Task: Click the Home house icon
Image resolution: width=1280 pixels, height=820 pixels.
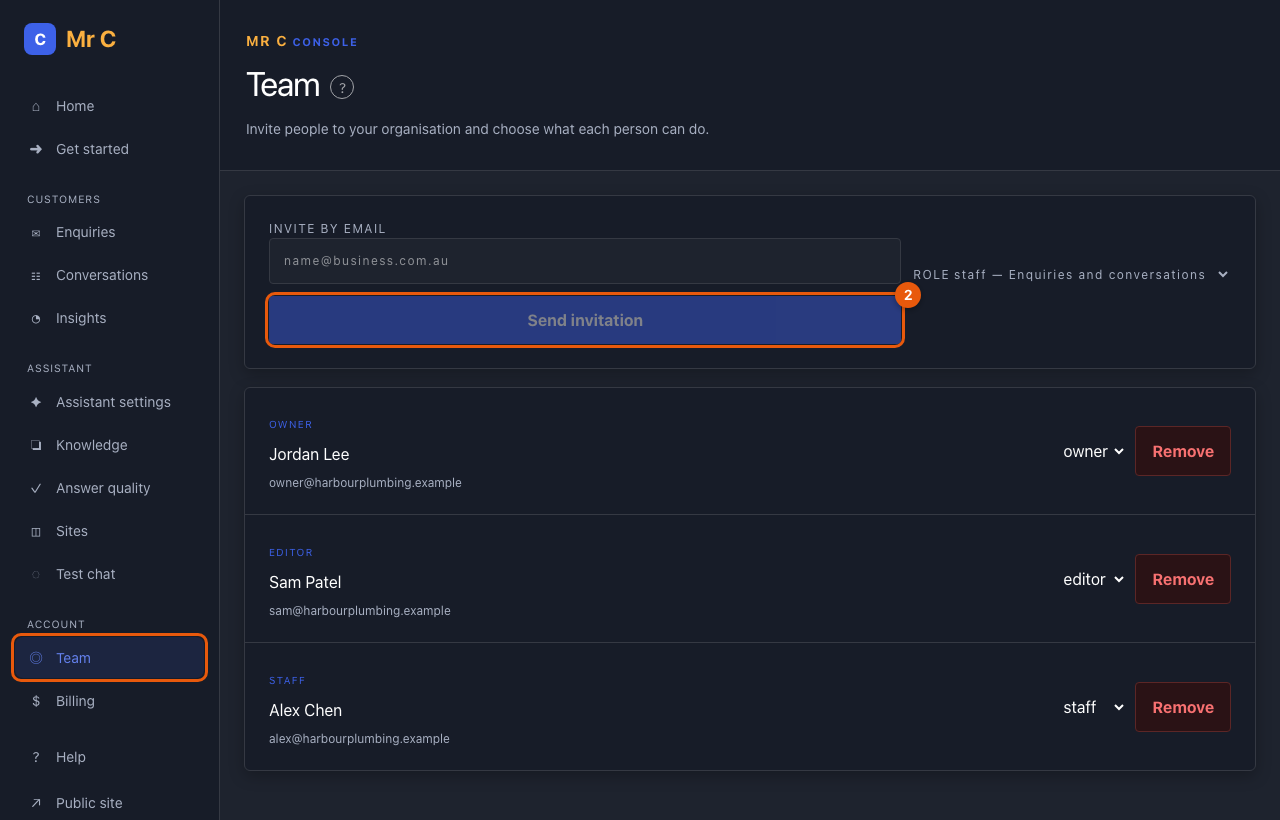Action: tap(36, 106)
